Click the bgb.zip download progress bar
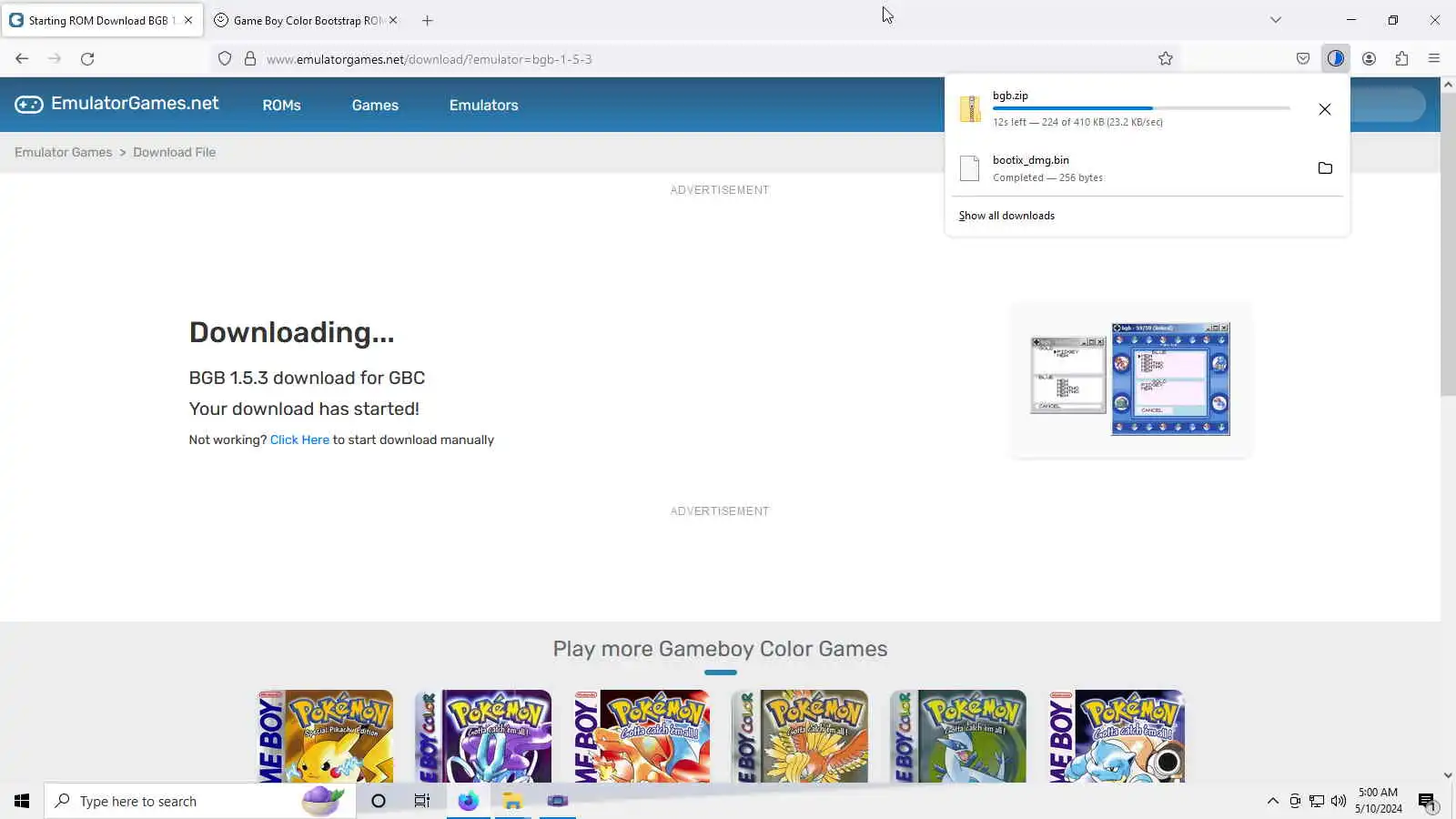The image size is (1456, 819). pyautogui.click(x=1141, y=108)
